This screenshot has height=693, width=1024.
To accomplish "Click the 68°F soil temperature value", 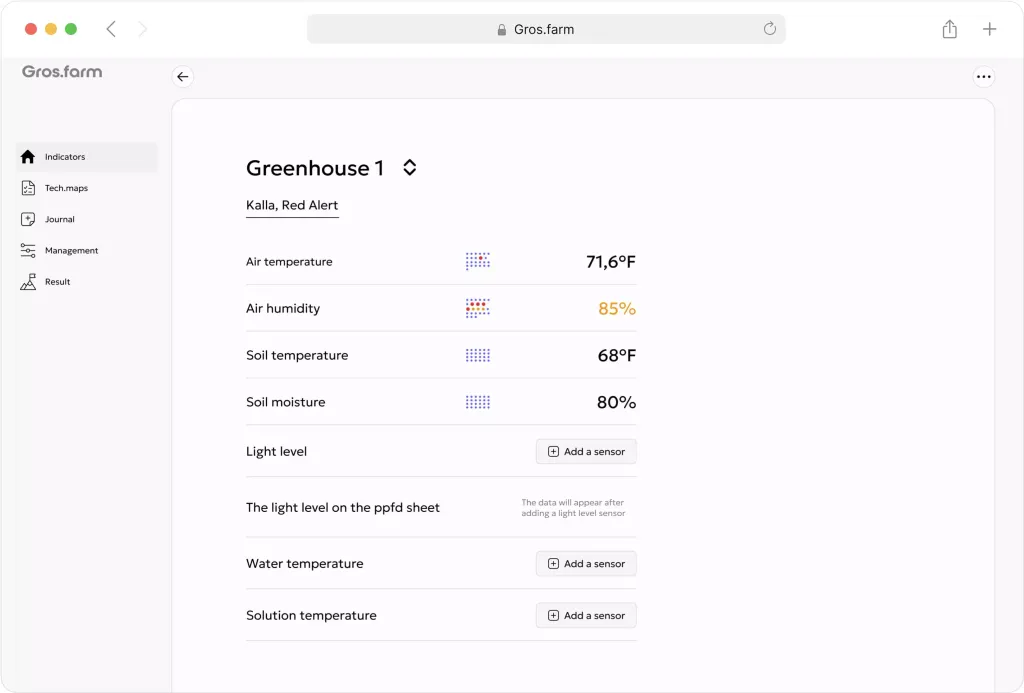I will pos(616,355).
